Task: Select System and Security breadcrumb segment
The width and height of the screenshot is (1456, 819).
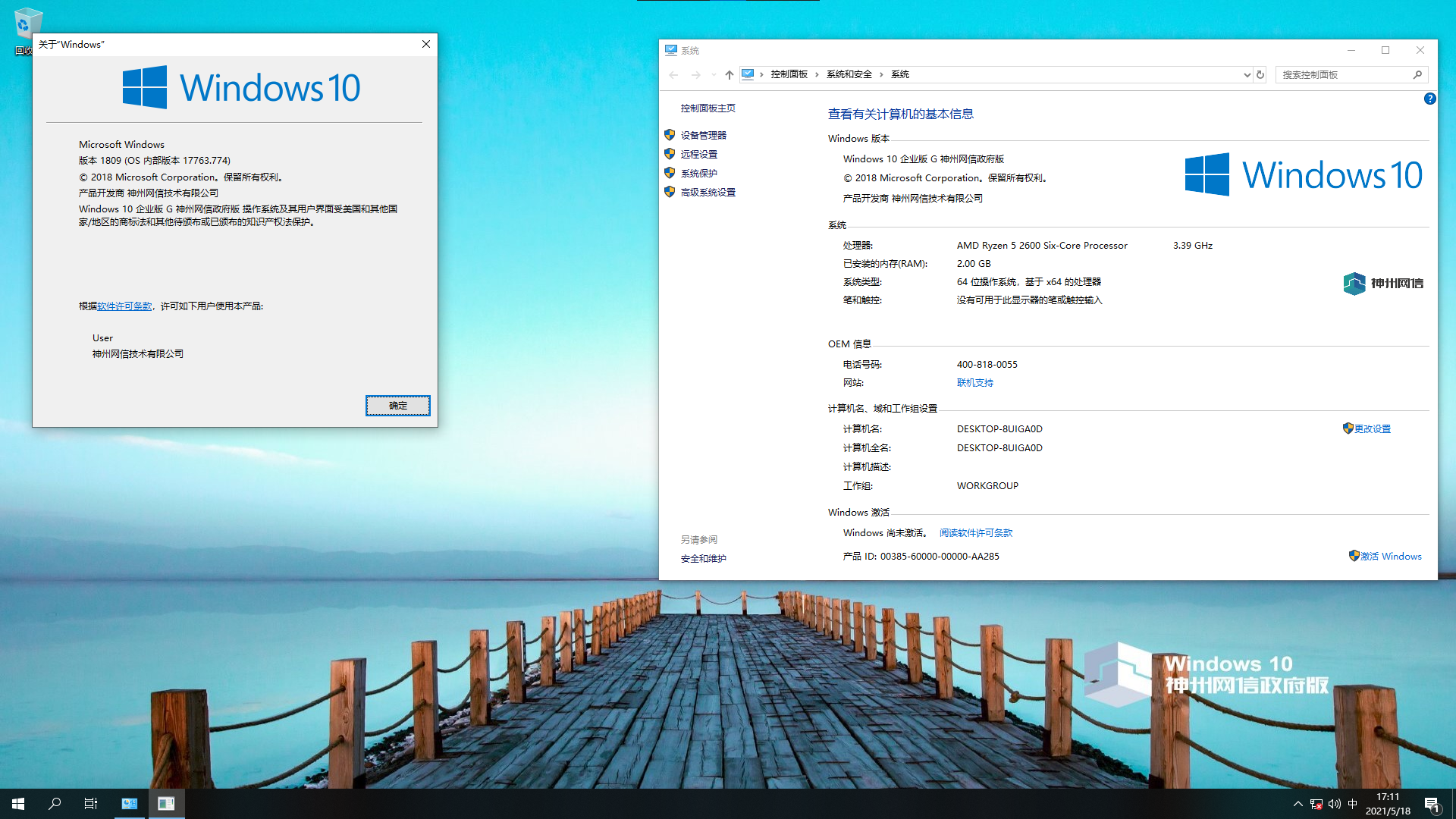Action: click(x=849, y=74)
